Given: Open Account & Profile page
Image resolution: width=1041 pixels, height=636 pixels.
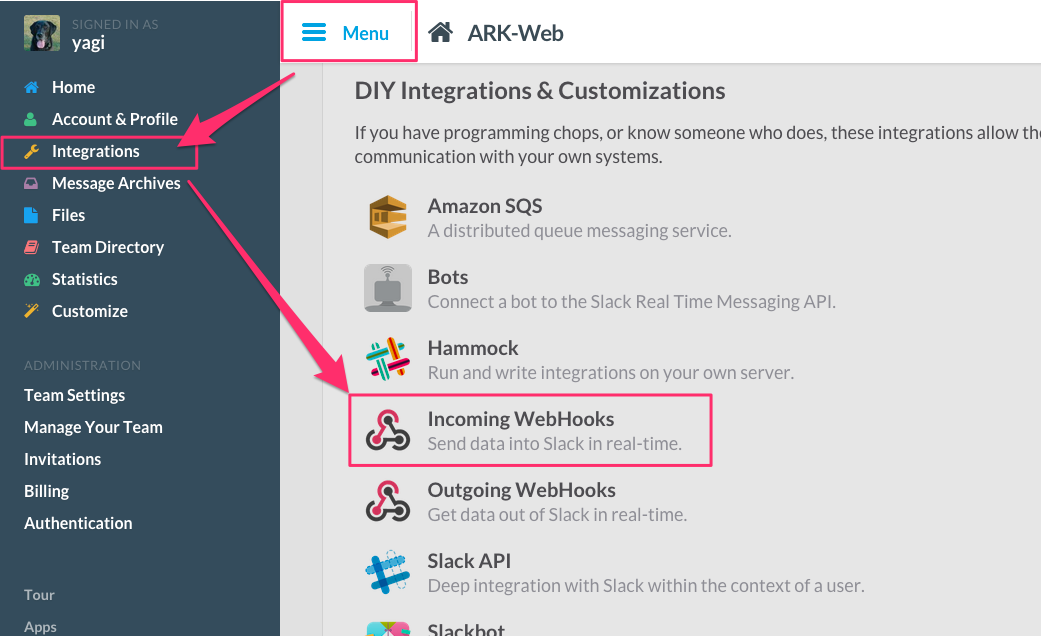Looking at the screenshot, I should point(114,119).
